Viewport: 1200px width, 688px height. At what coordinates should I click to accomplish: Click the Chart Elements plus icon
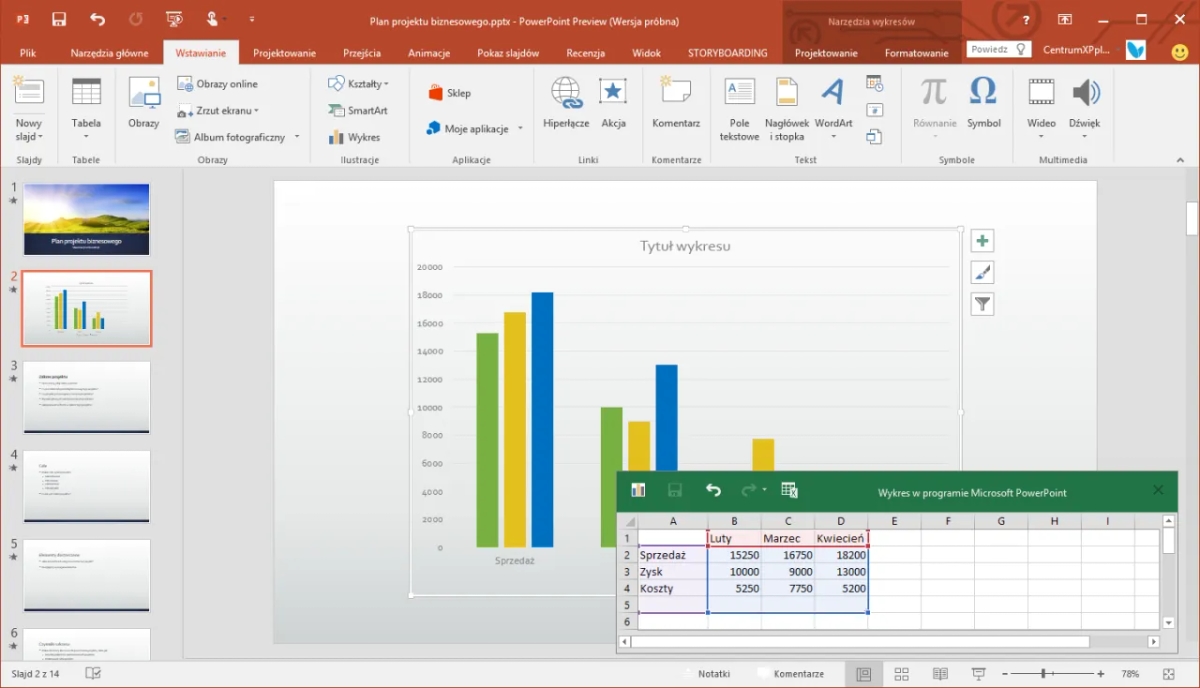[983, 241]
